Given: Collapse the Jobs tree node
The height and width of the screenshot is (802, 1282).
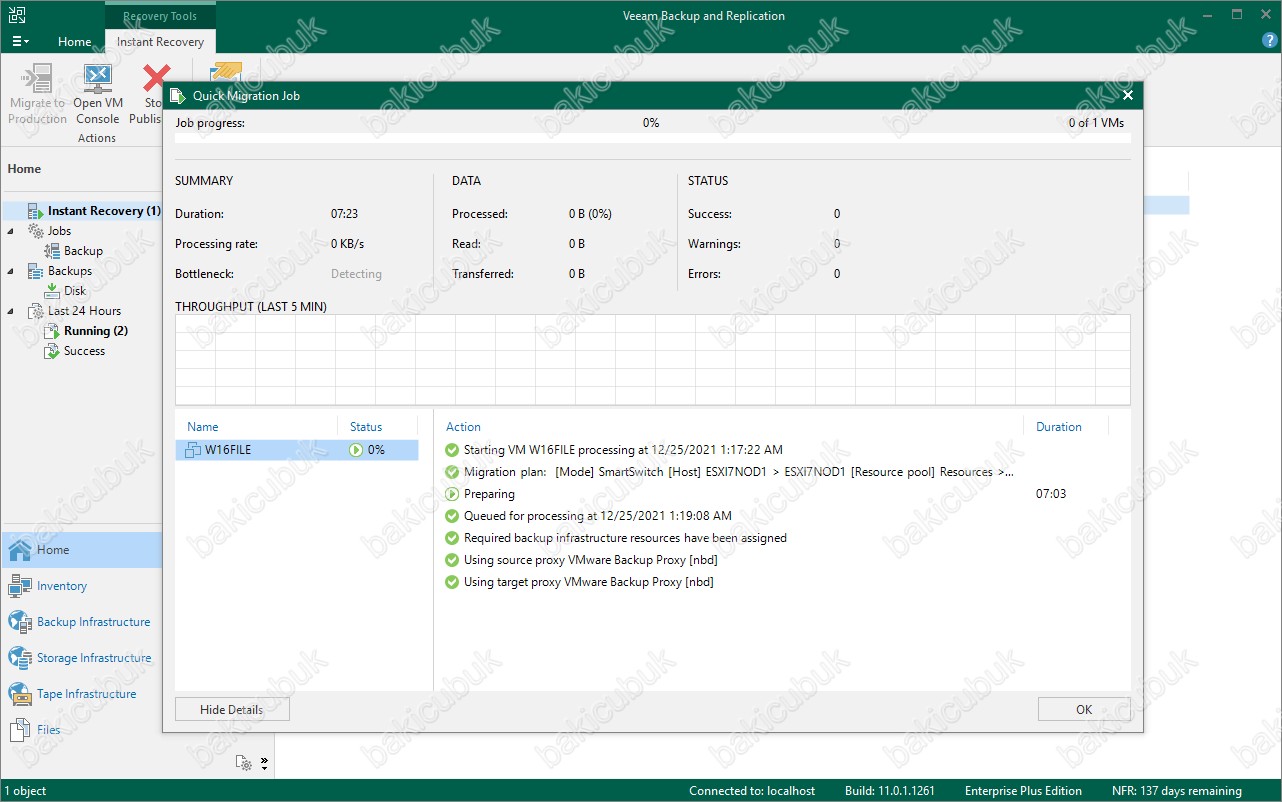Looking at the screenshot, I should (11, 231).
